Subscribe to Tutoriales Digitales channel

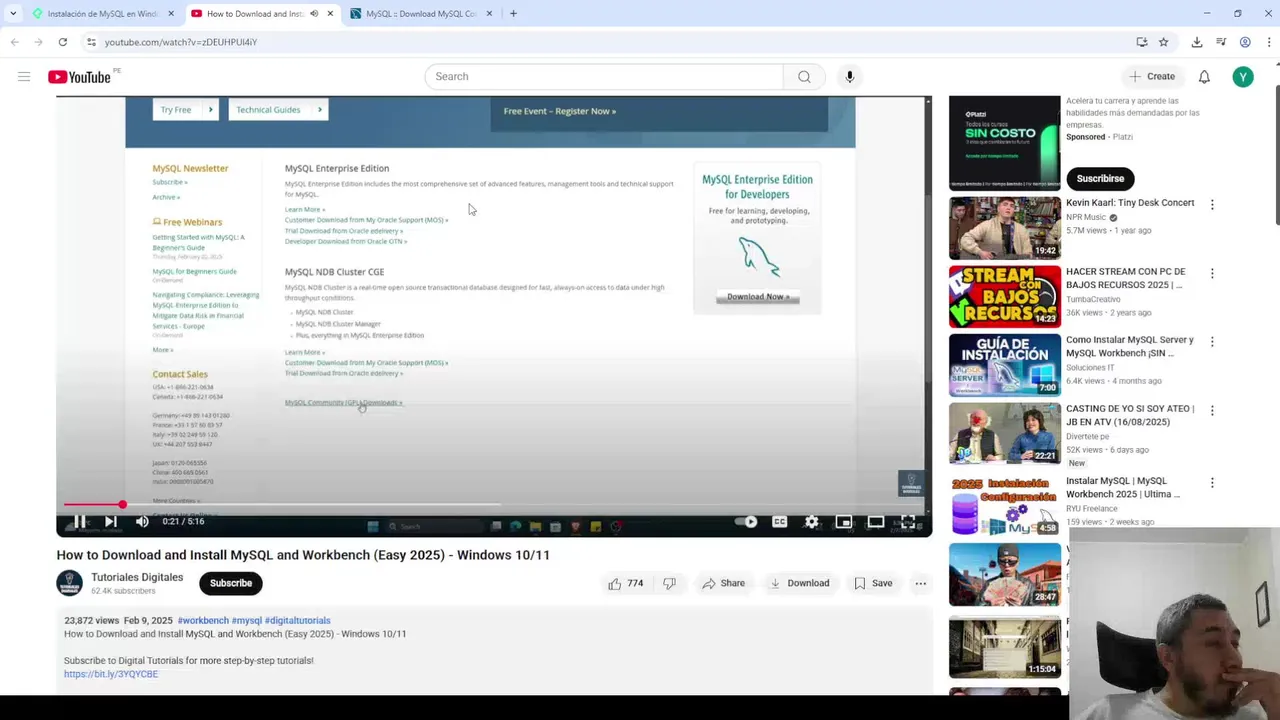[231, 583]
